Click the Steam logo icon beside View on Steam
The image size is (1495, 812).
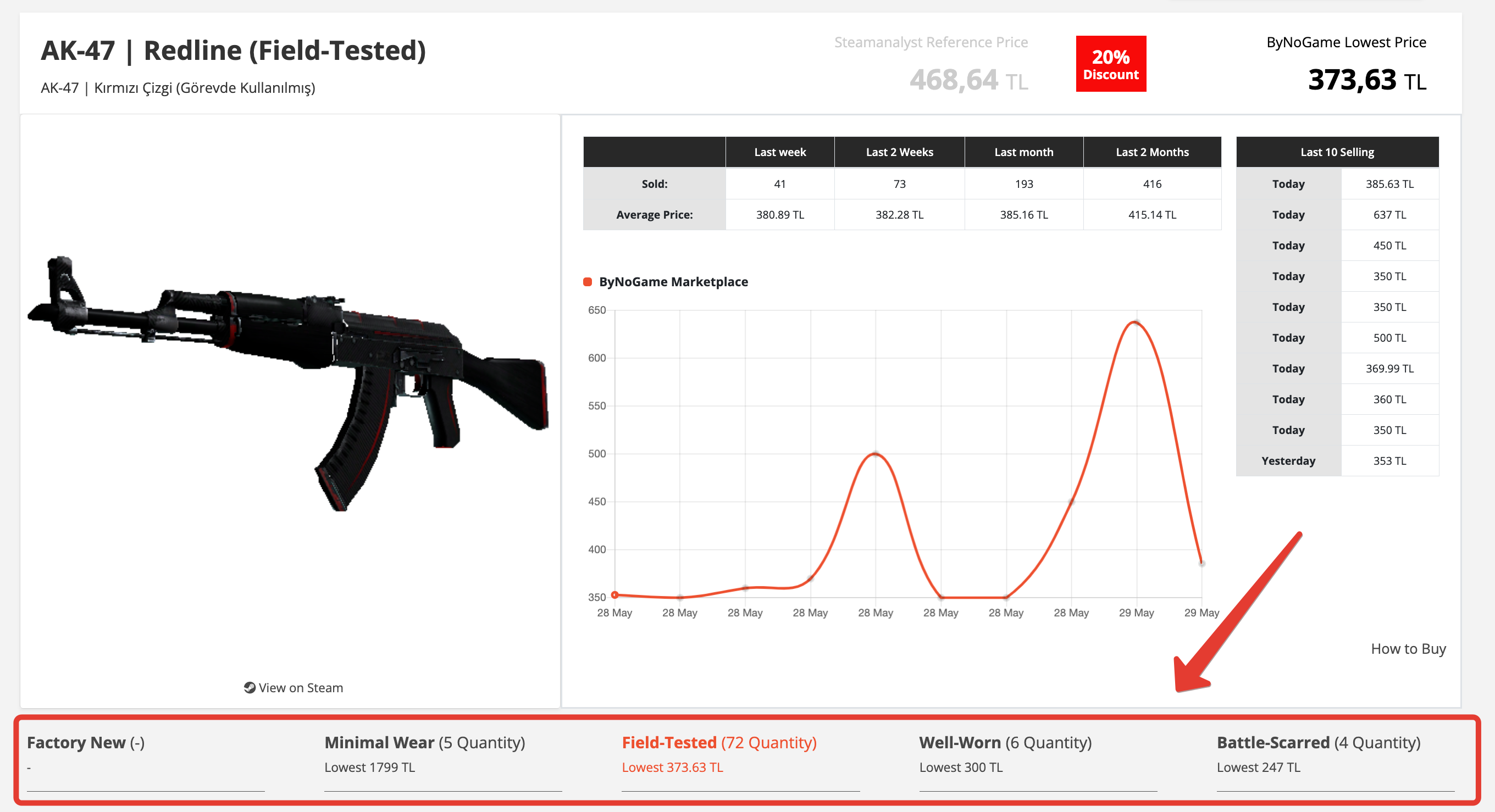250,687
